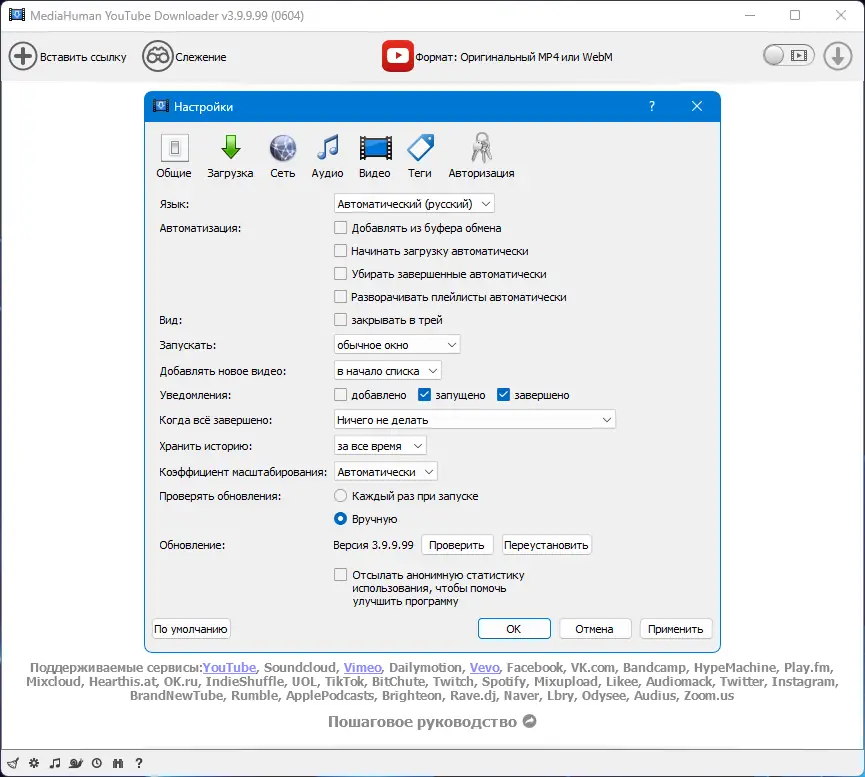Click the Настройки dialog title icon
This screenshot has height=777, width=865.
[x=161, y=106]
